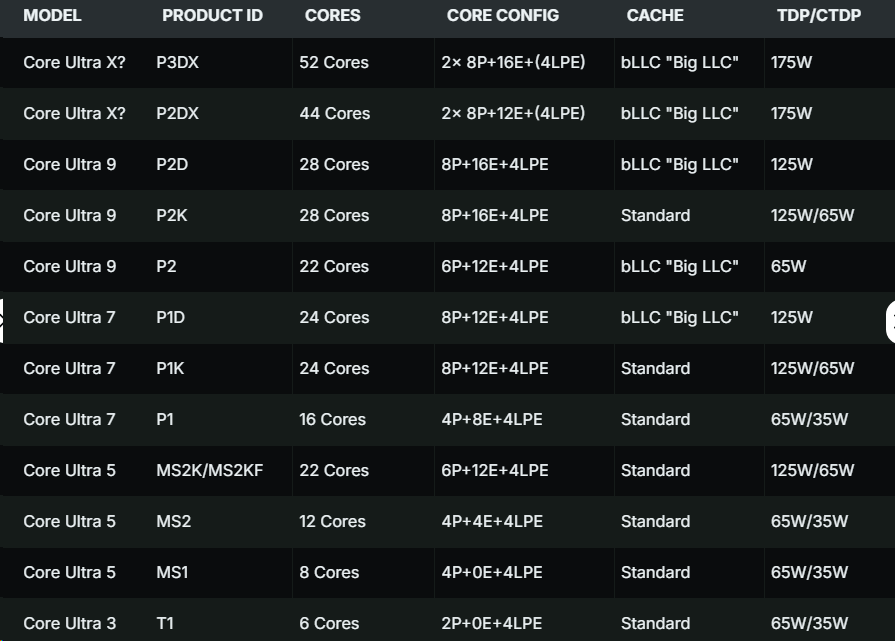The height and width of the screenshot is (641, 895).
Task: Click the MODEL column header
Action: point(52,16)
